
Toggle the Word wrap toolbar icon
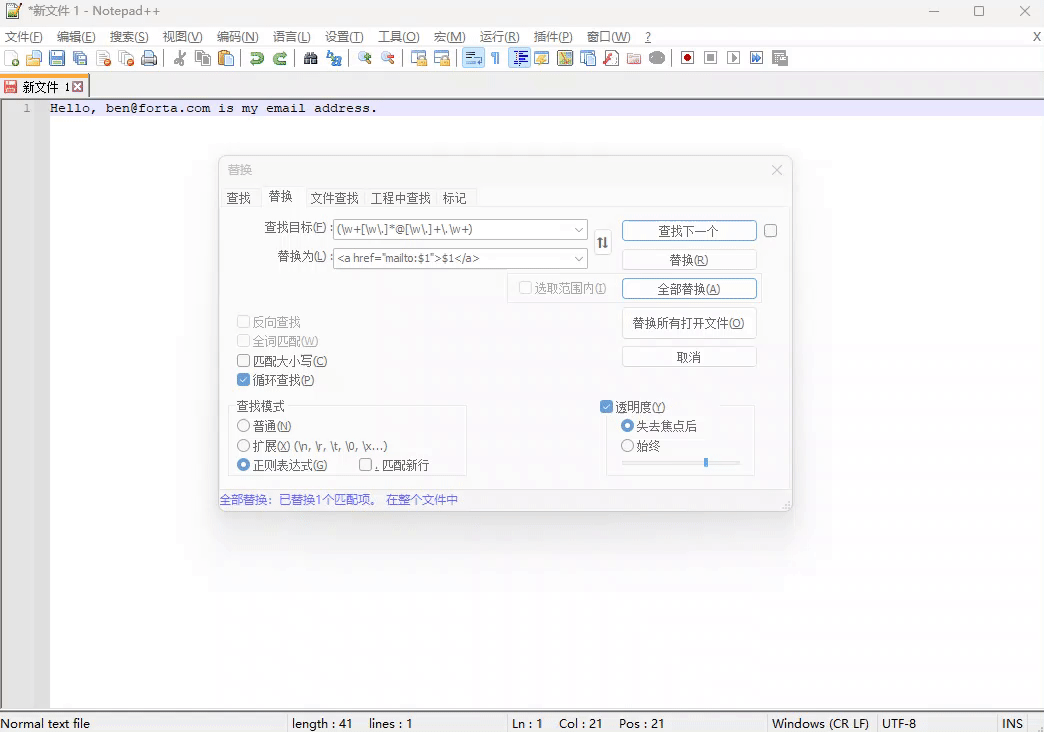point(473,58)
